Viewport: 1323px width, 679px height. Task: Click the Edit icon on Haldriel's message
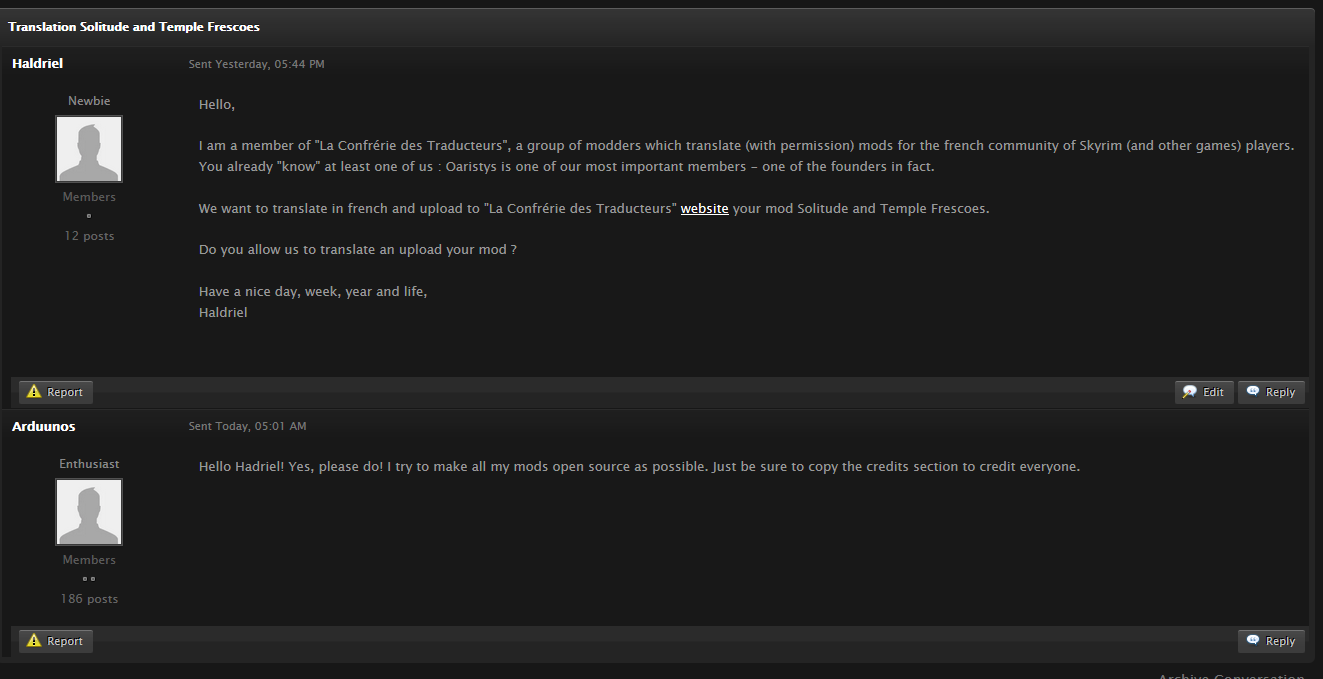[x=1190, y=392]
